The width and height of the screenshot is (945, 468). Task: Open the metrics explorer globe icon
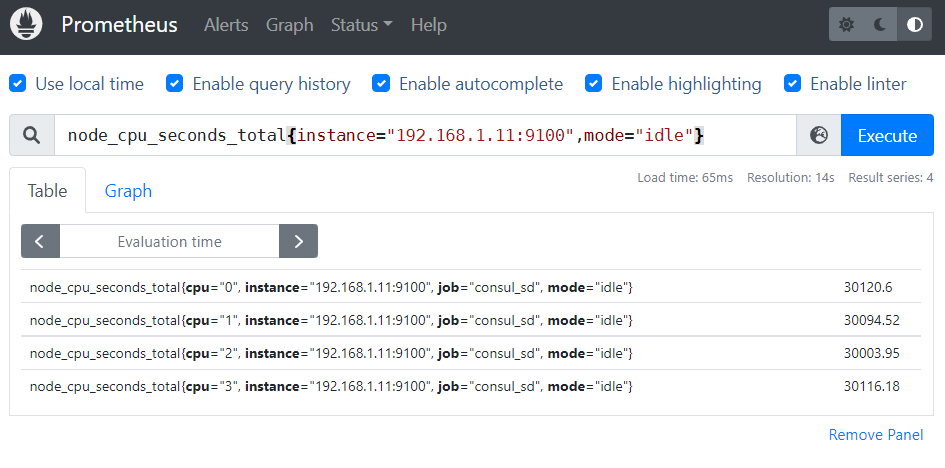point(818,136)
